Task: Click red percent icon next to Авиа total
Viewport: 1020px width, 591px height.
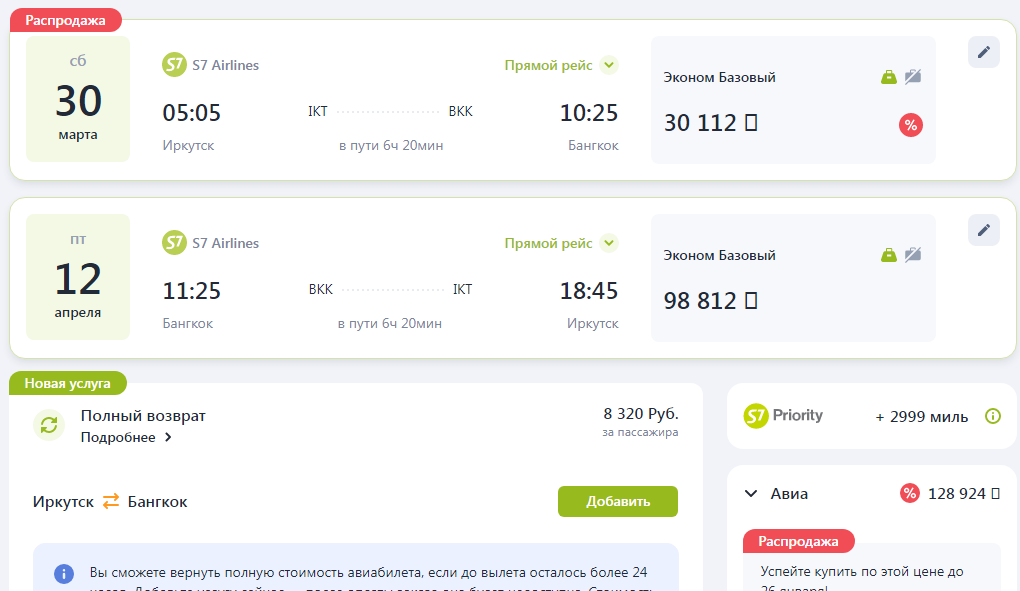Action: (x=909, y=493)
